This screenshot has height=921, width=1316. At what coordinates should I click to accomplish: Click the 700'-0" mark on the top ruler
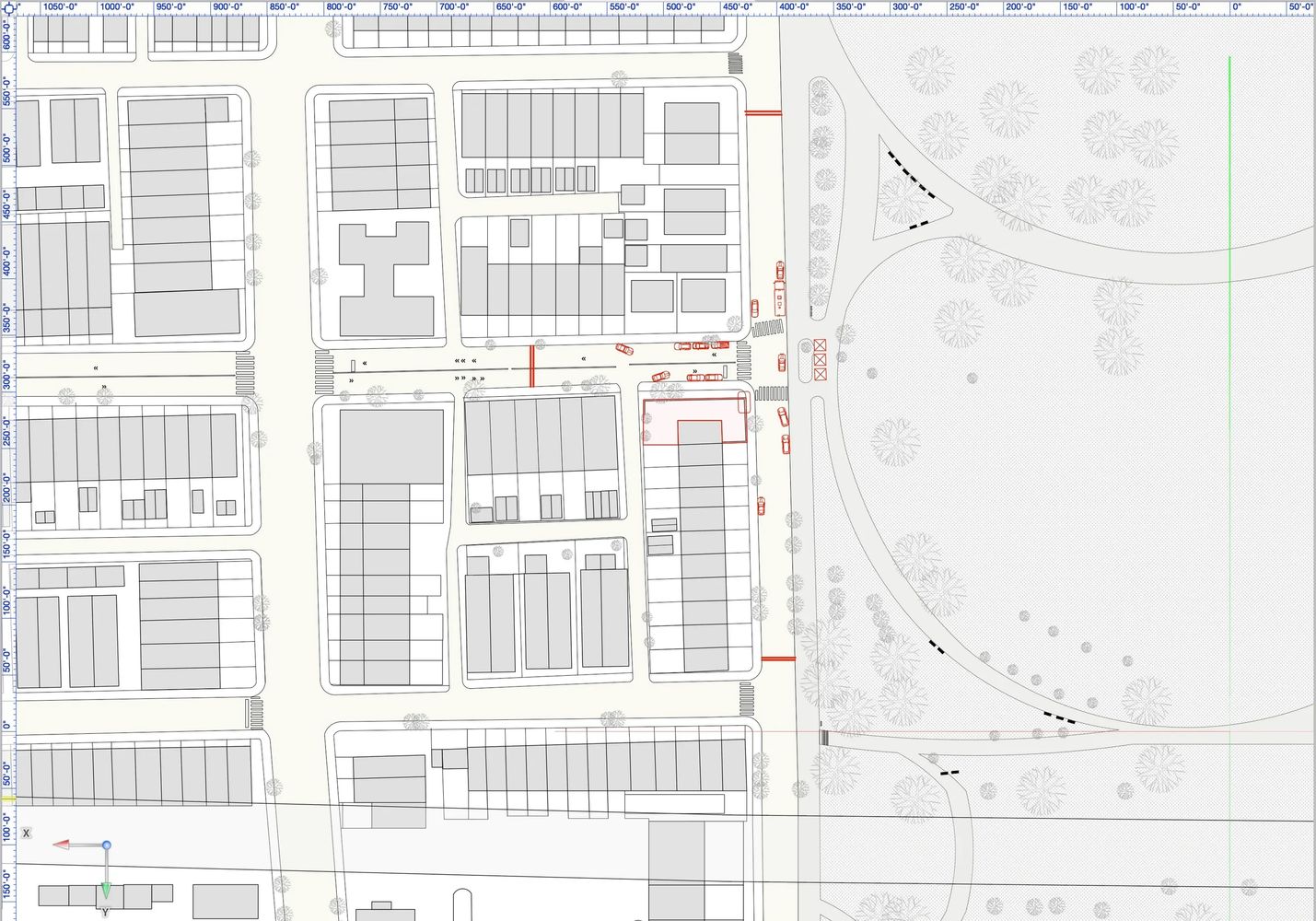453,6
